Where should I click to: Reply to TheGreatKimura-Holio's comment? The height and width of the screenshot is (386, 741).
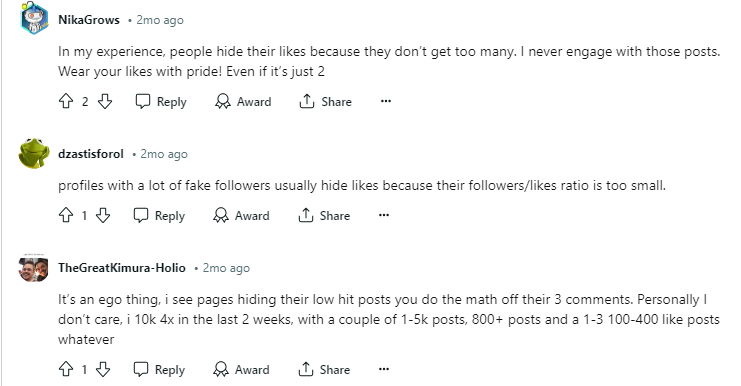(159, 369)
